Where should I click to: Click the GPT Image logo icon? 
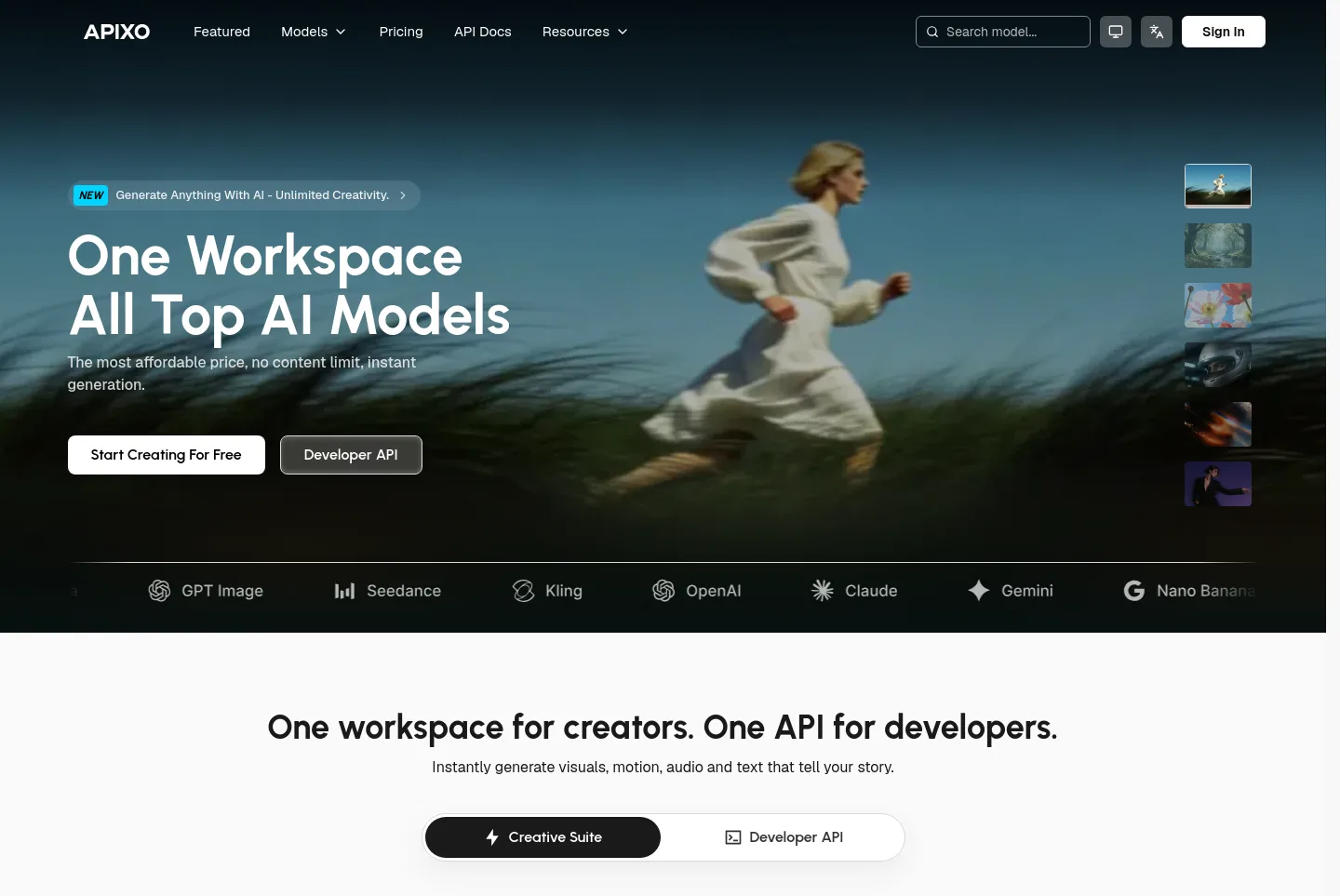pos(159,591)
